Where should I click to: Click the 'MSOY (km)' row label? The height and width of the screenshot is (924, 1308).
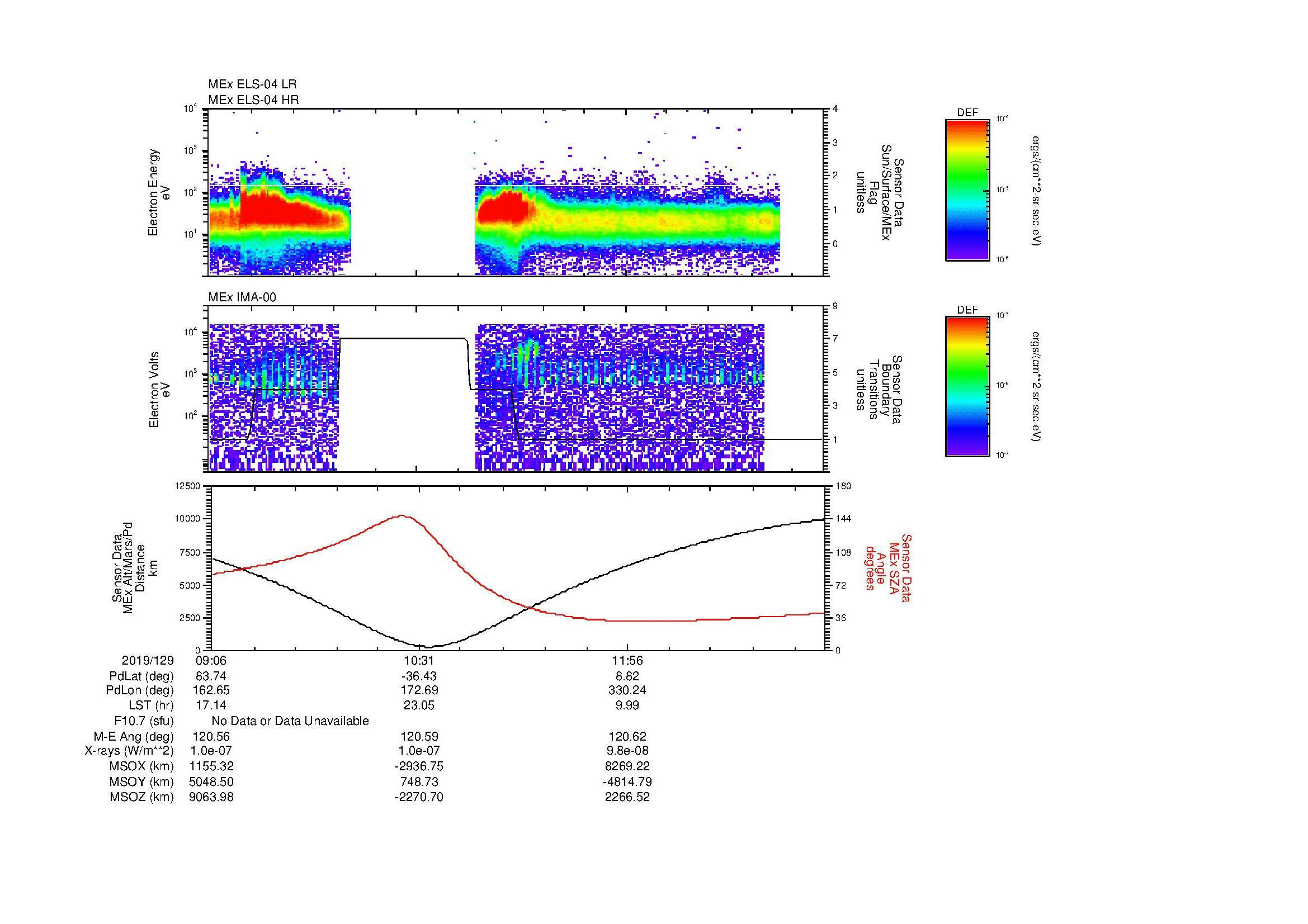141,781
